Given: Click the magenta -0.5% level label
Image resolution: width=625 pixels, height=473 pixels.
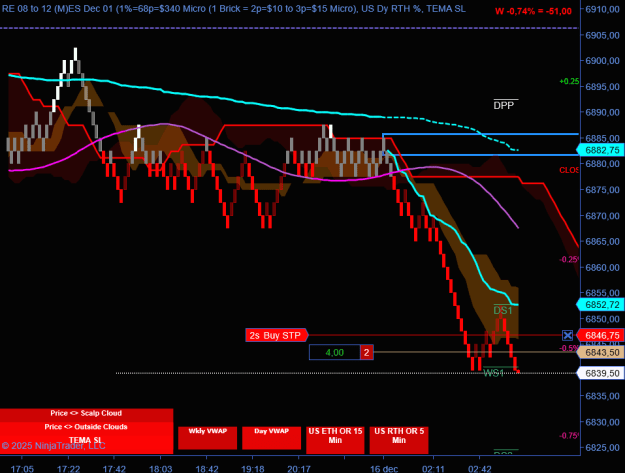Looking at the screenshot, I should 569,348.
